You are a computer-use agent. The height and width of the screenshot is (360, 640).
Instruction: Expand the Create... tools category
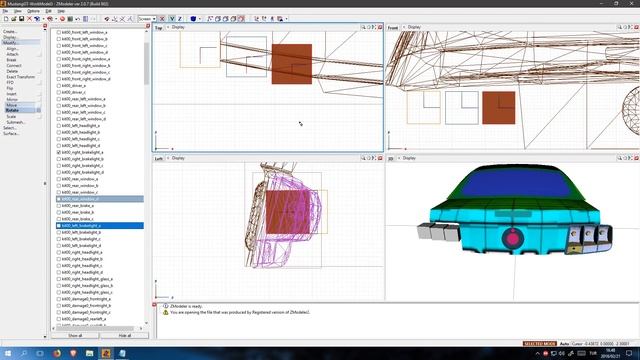[10, 31]
